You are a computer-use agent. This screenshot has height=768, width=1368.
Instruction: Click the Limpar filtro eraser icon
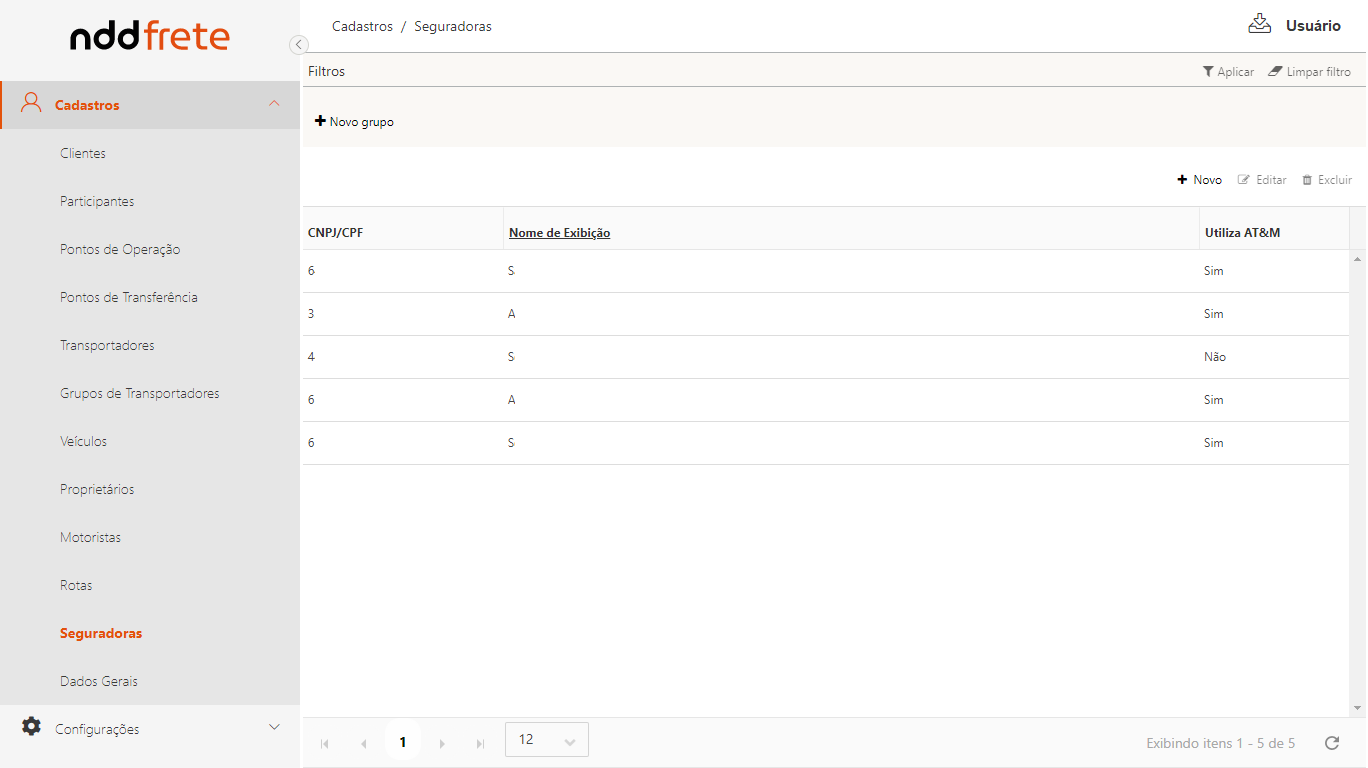[x=1275, y=72]
